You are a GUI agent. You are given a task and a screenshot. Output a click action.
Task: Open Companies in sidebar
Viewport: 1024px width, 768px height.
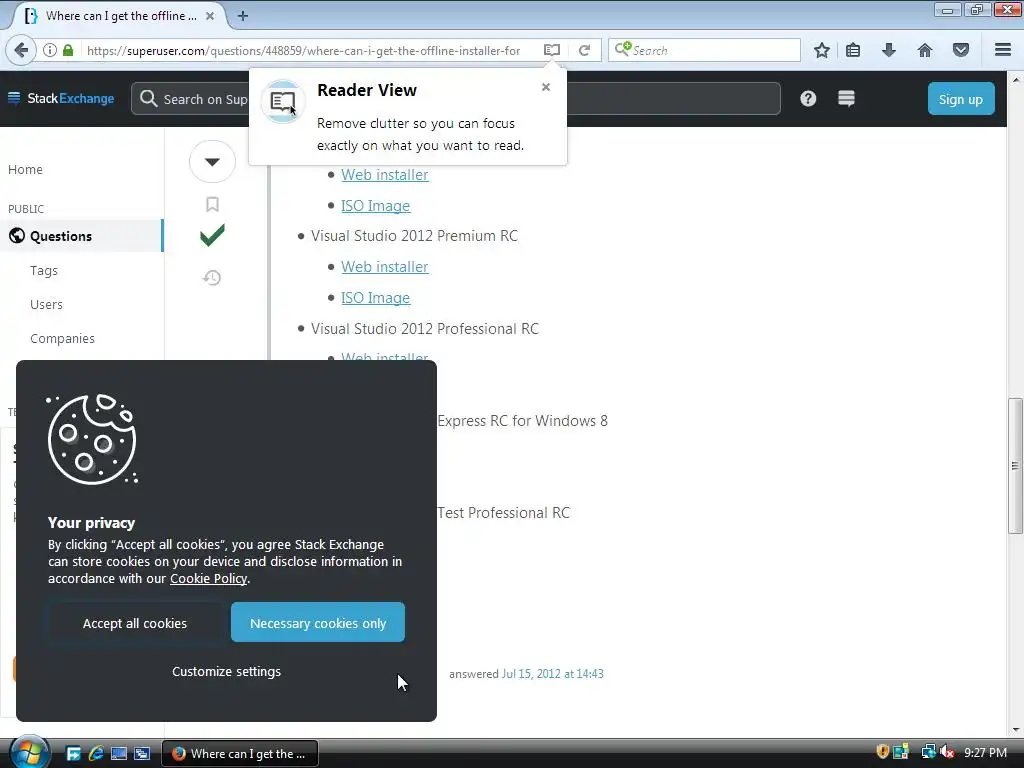pos(62,338)
